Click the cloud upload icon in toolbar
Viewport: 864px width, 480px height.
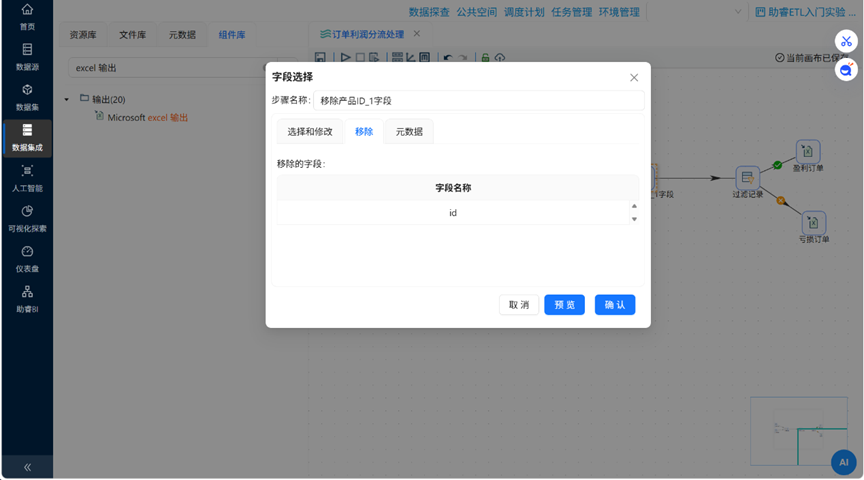tap(500, 57)
